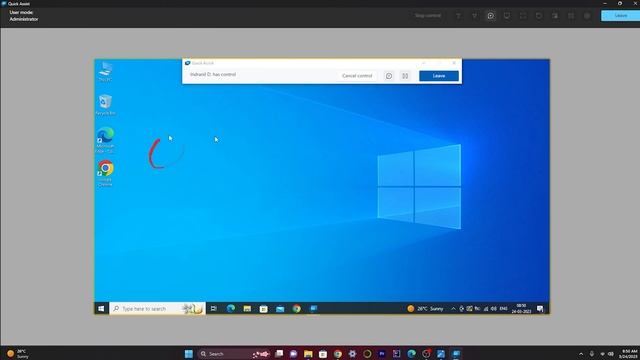Screen dimensions: 640x360
Task: Click the host toolbar icon left of laser pointer
Action: coord(474,16)
